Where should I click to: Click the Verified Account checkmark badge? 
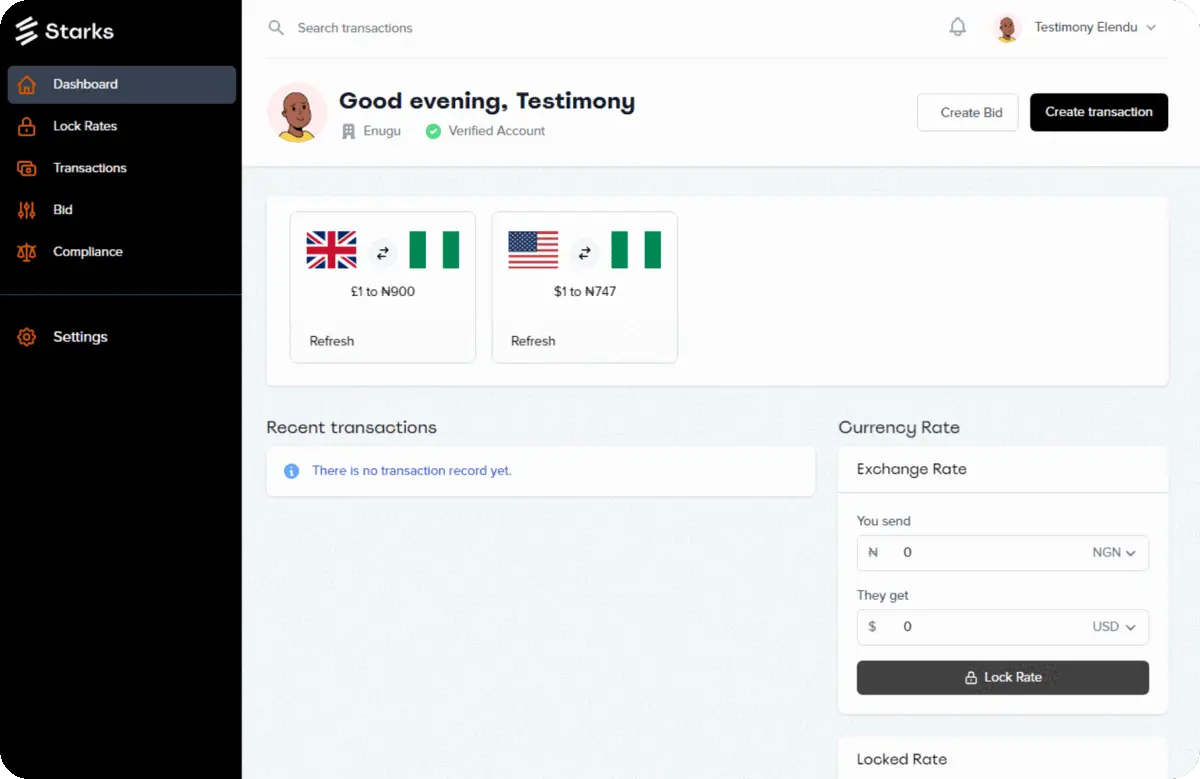point(433,131)
